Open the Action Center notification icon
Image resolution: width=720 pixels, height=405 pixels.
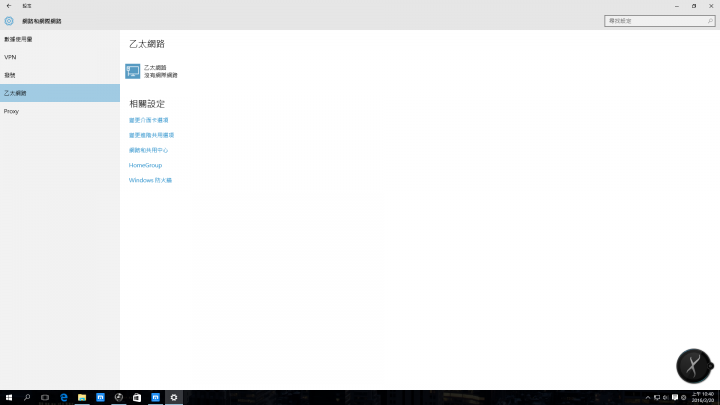click(675, 398)
